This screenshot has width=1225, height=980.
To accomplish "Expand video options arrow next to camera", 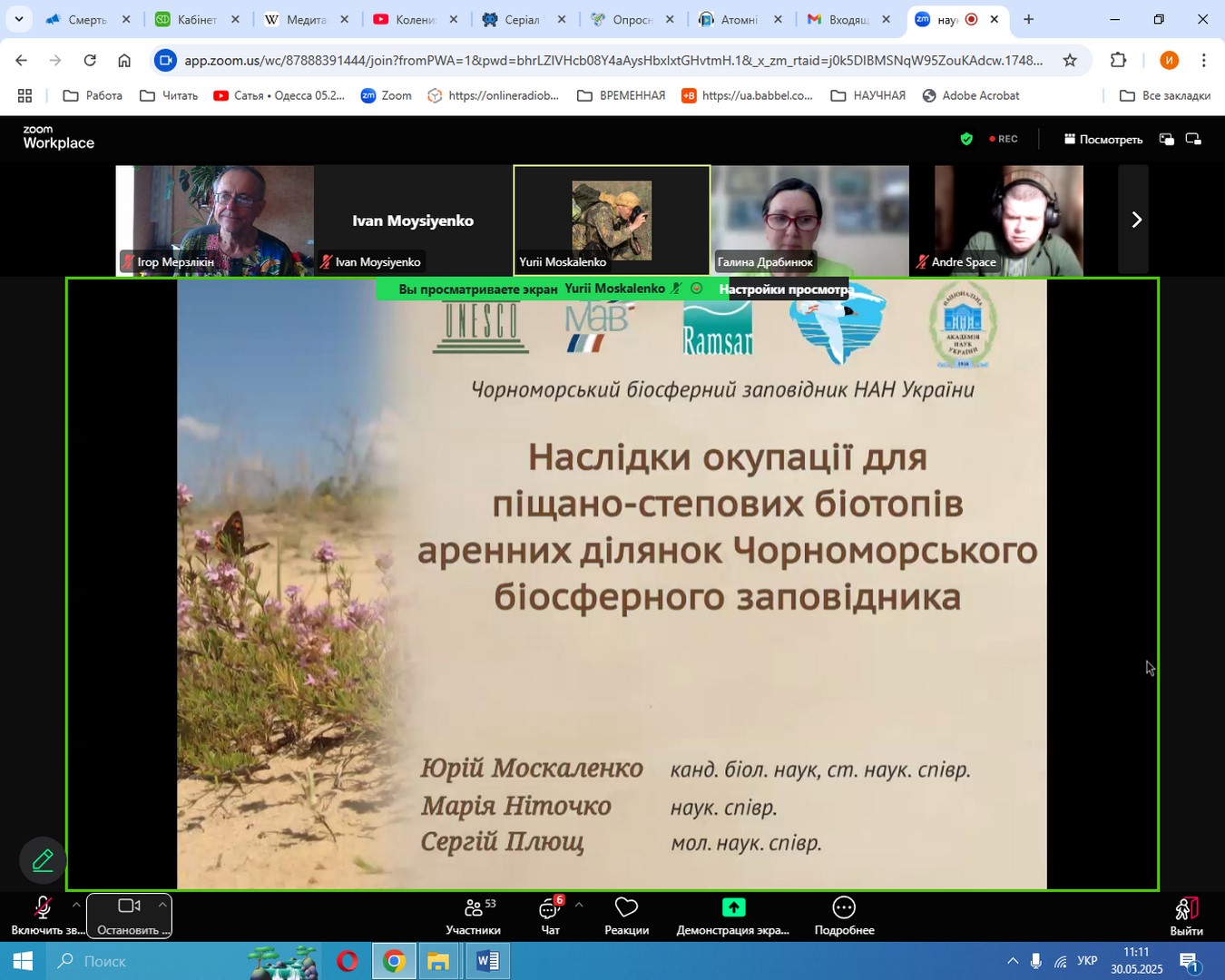I will (x=162, y=905).
